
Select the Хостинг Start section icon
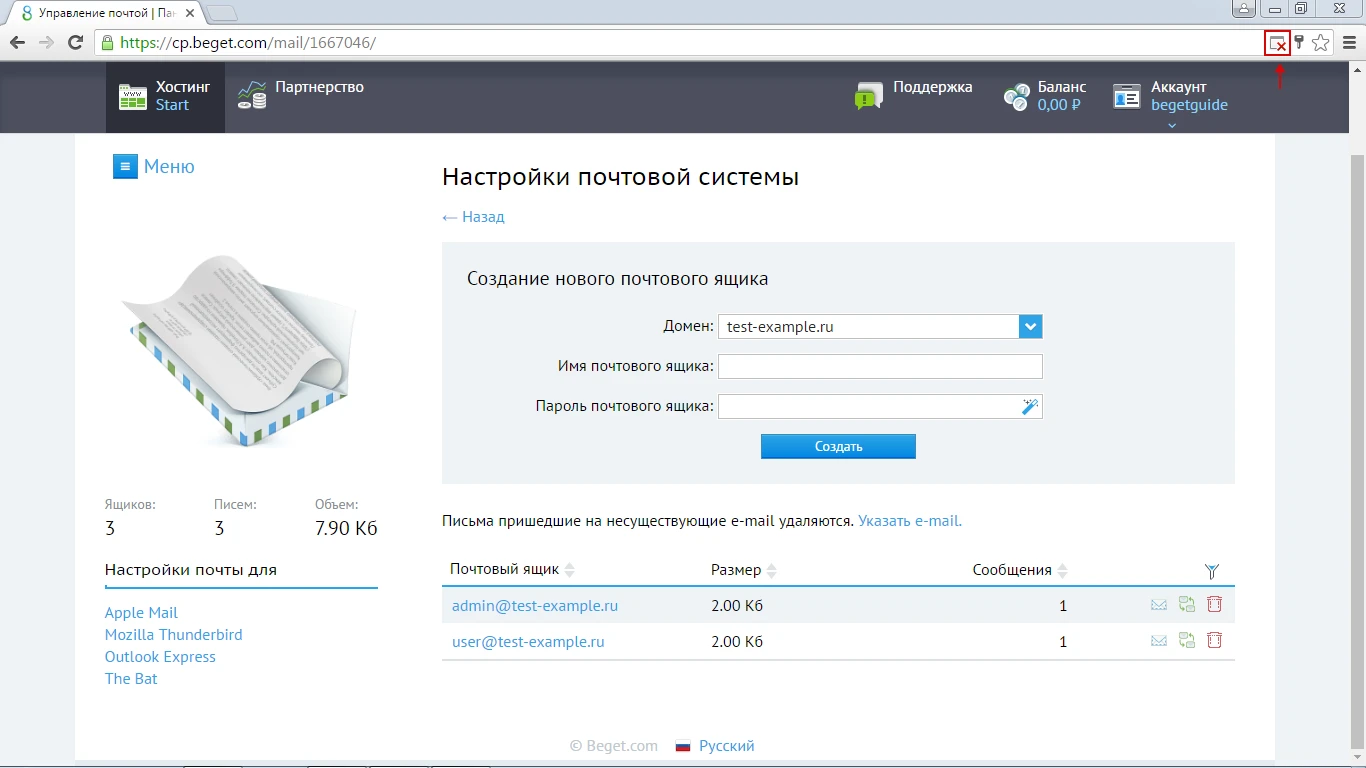pyautogui.click(x=133, y=96)
